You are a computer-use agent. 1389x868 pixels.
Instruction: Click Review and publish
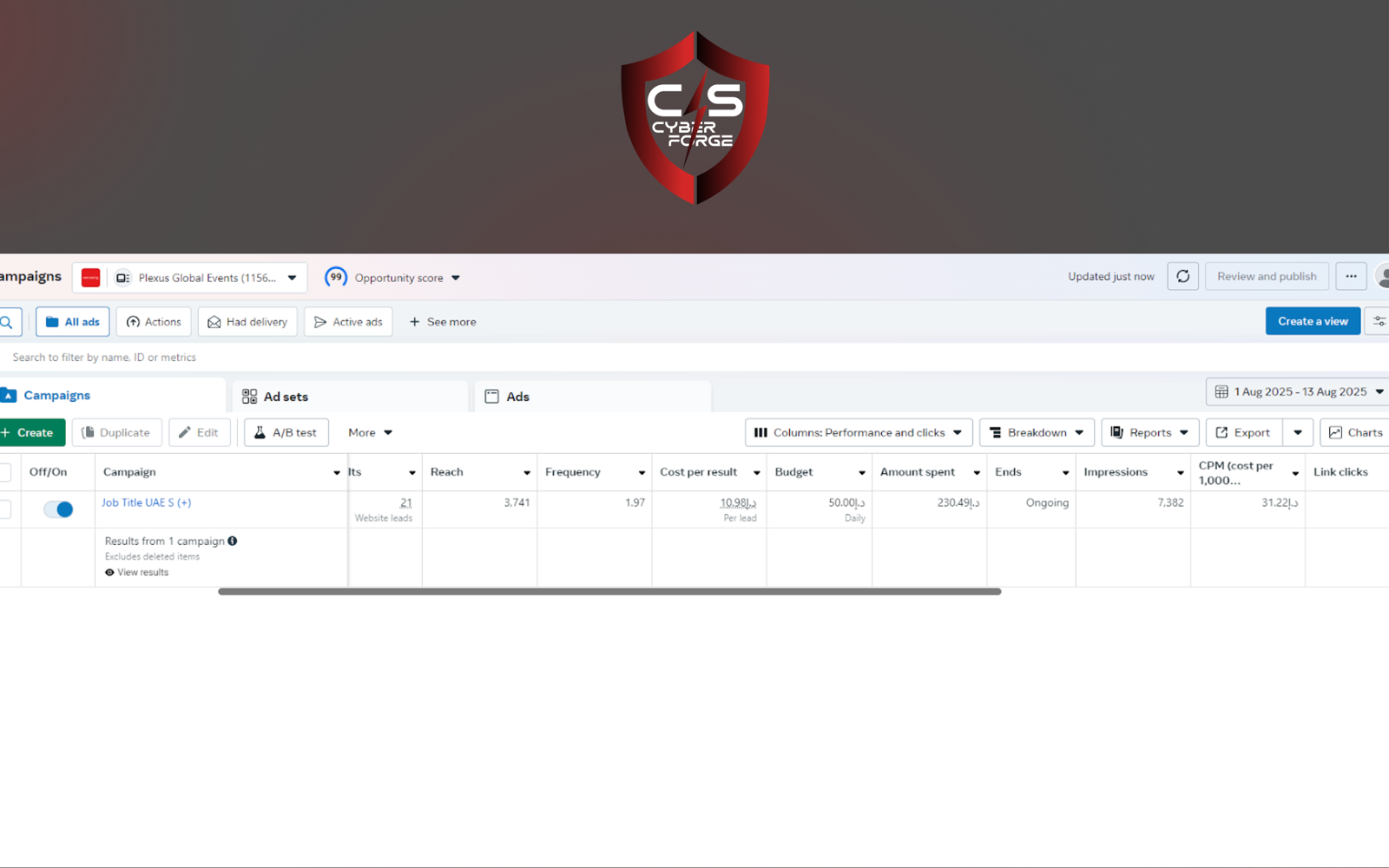(x=1267, y=277)
